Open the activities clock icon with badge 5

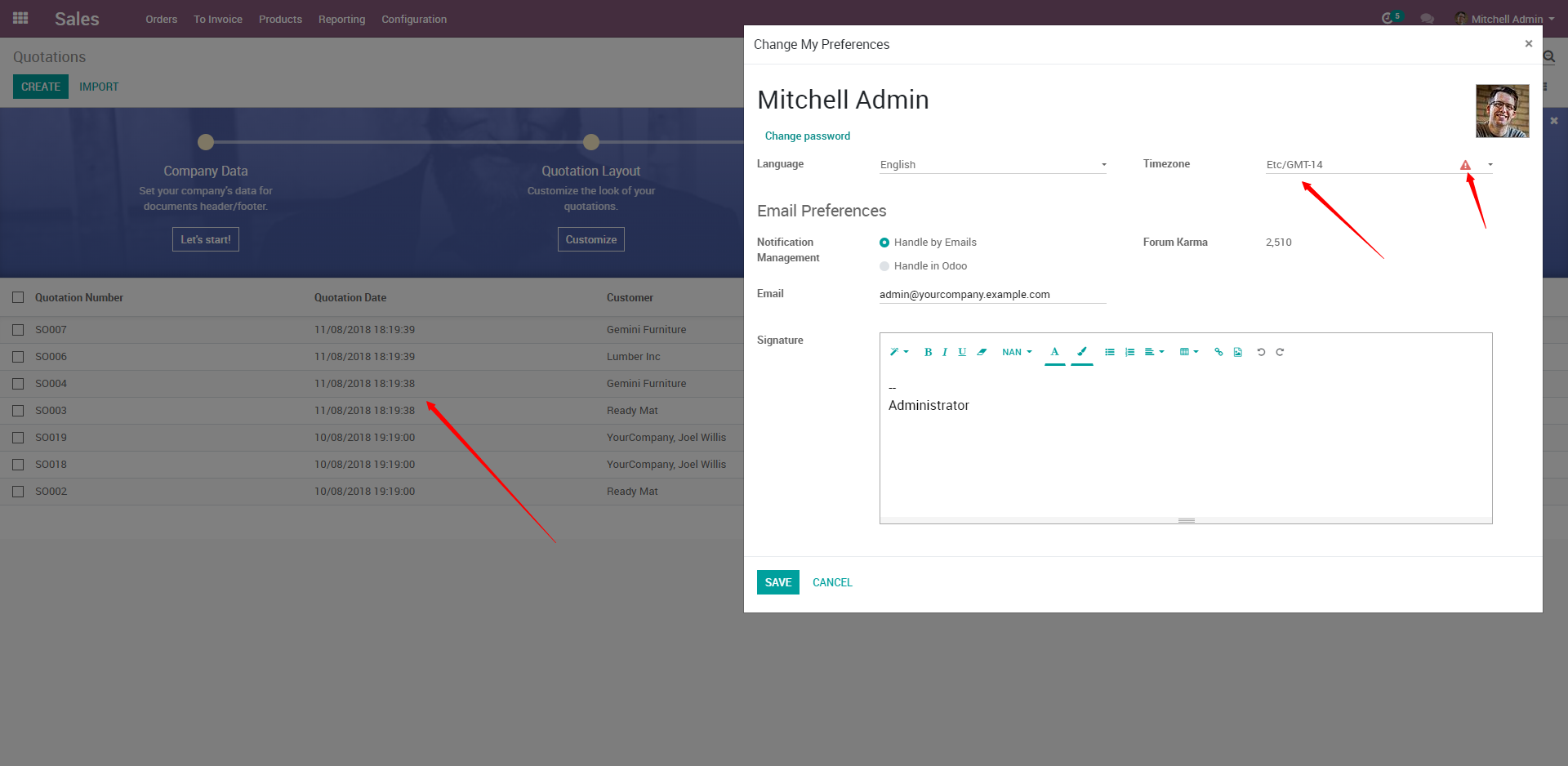pos(1388,17)
